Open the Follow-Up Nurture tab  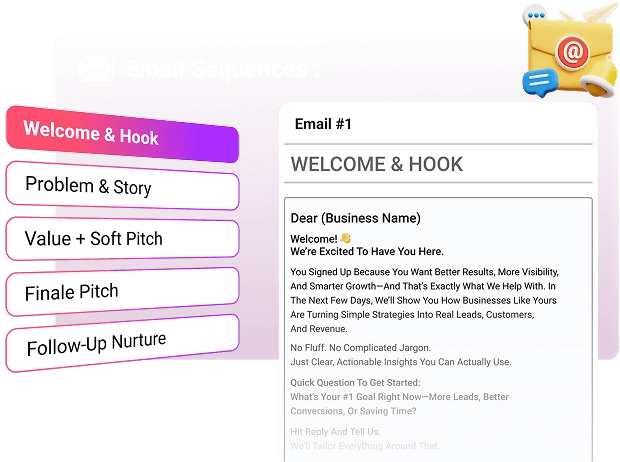point(122,343)
